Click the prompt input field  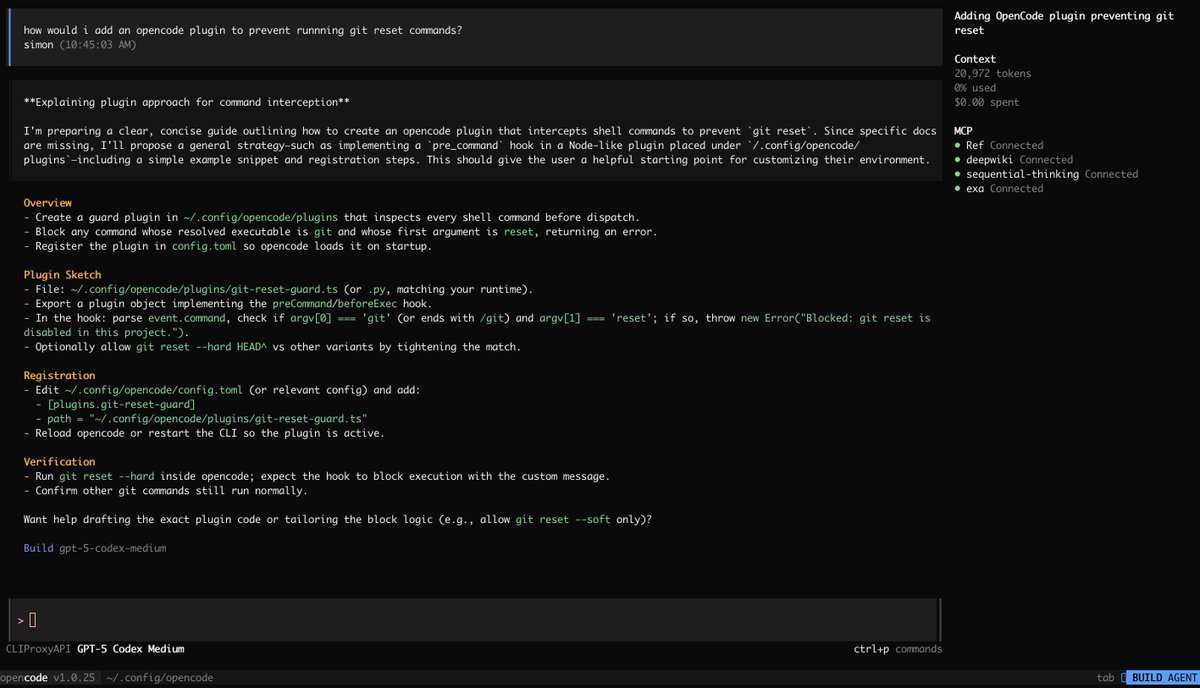click(x=474, y=620)
